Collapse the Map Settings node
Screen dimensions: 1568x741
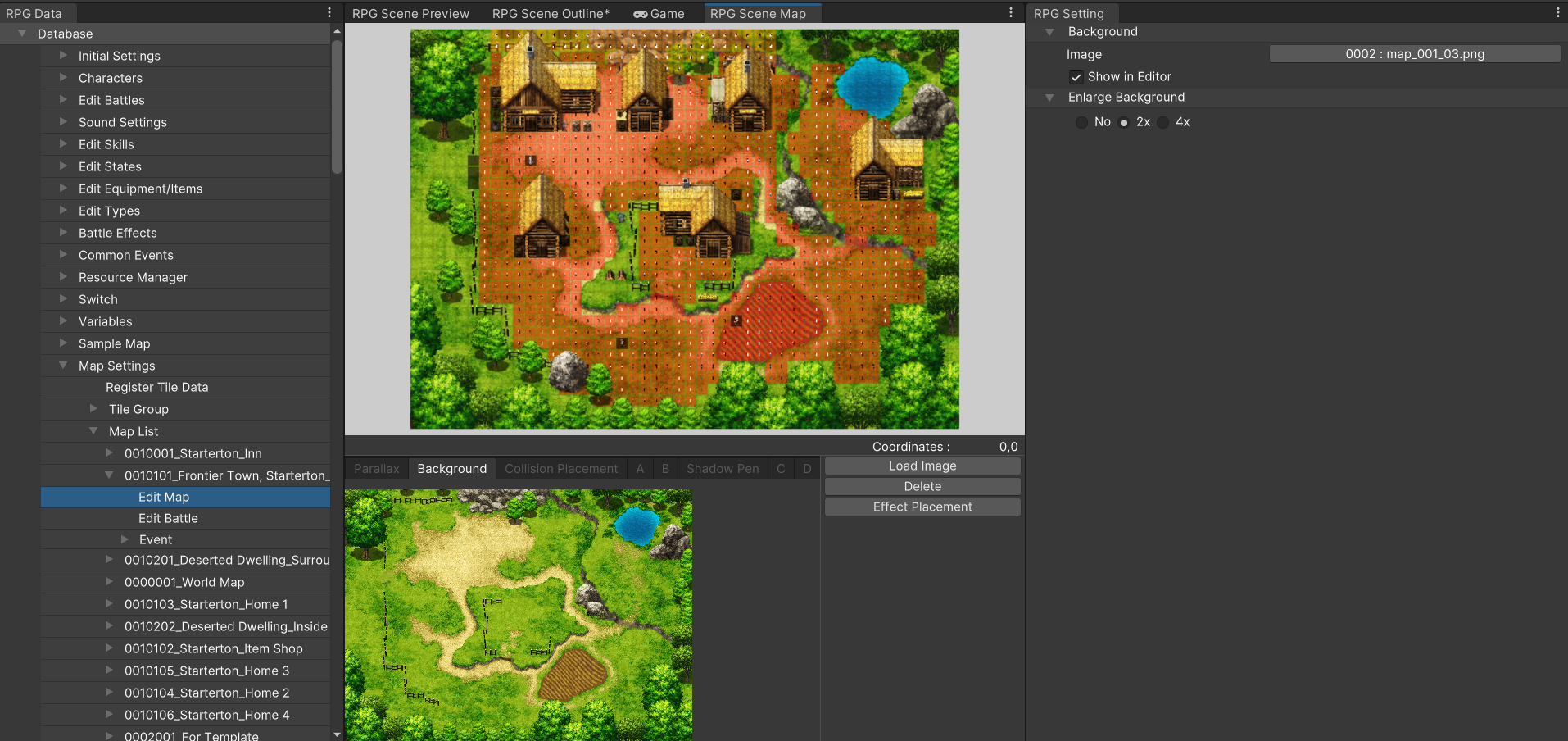(63, 366)
